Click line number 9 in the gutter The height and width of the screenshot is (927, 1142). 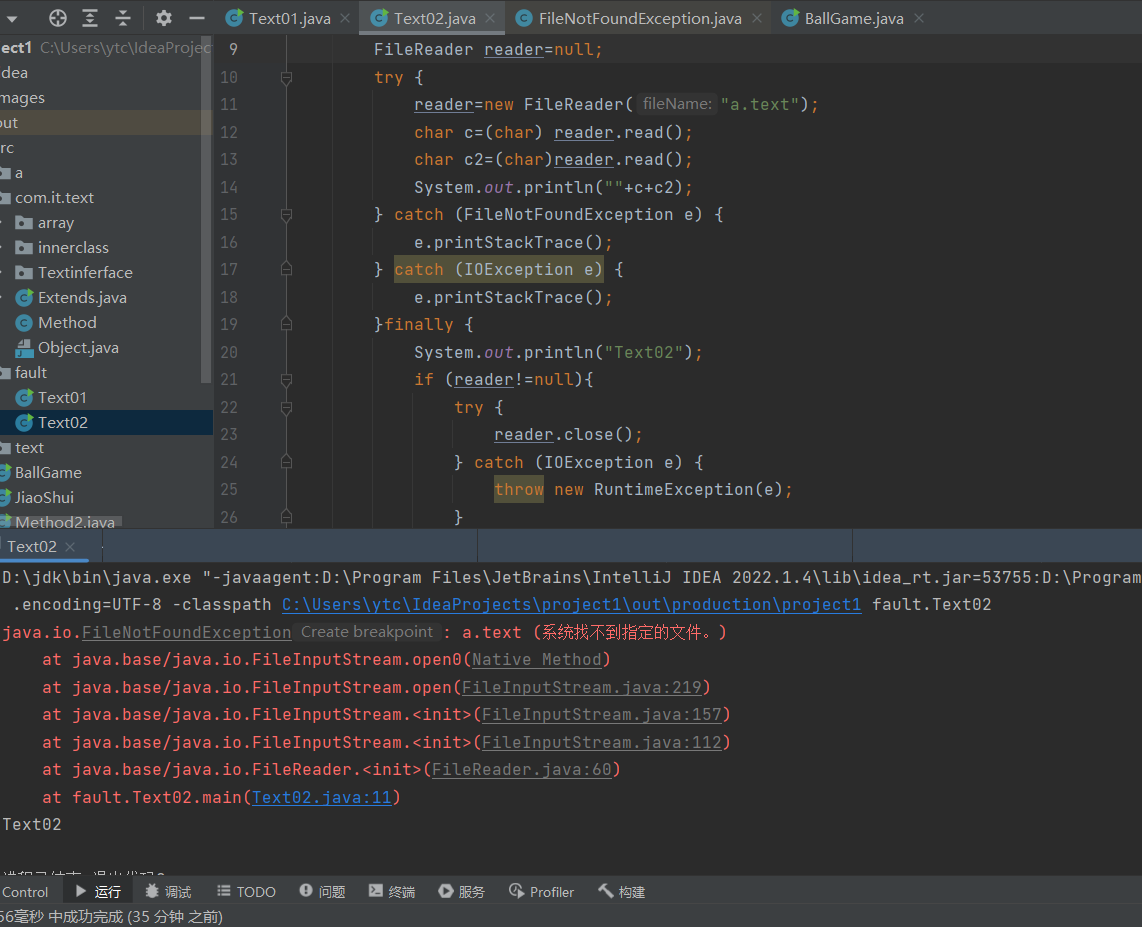[x=233, y=50]
